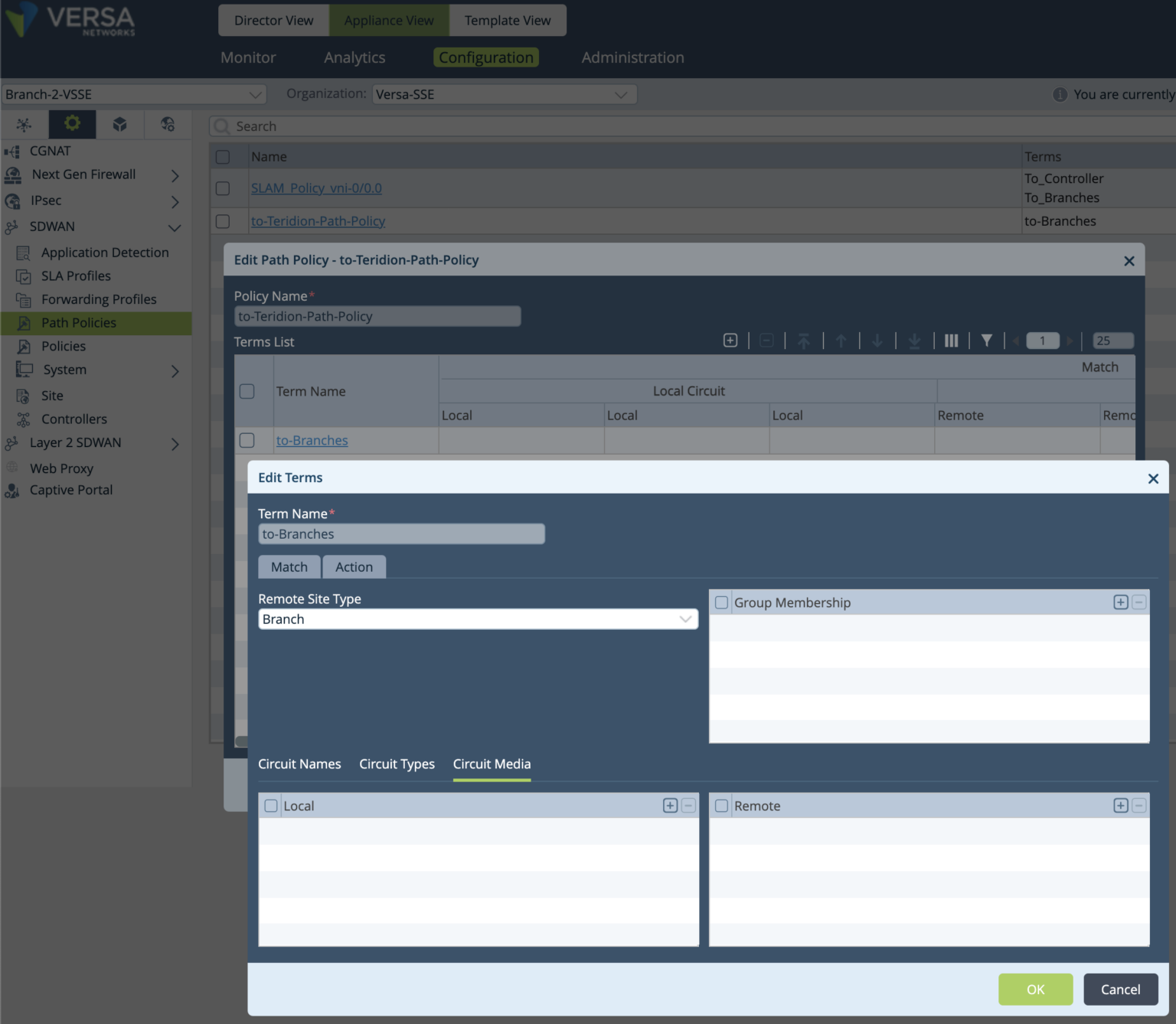
Task: Collapse the SDWAN section in the sidebar
Action: point(174,227)
